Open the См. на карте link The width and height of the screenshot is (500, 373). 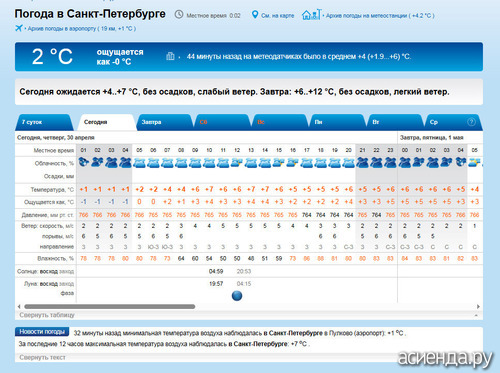(x=277, y=15)
